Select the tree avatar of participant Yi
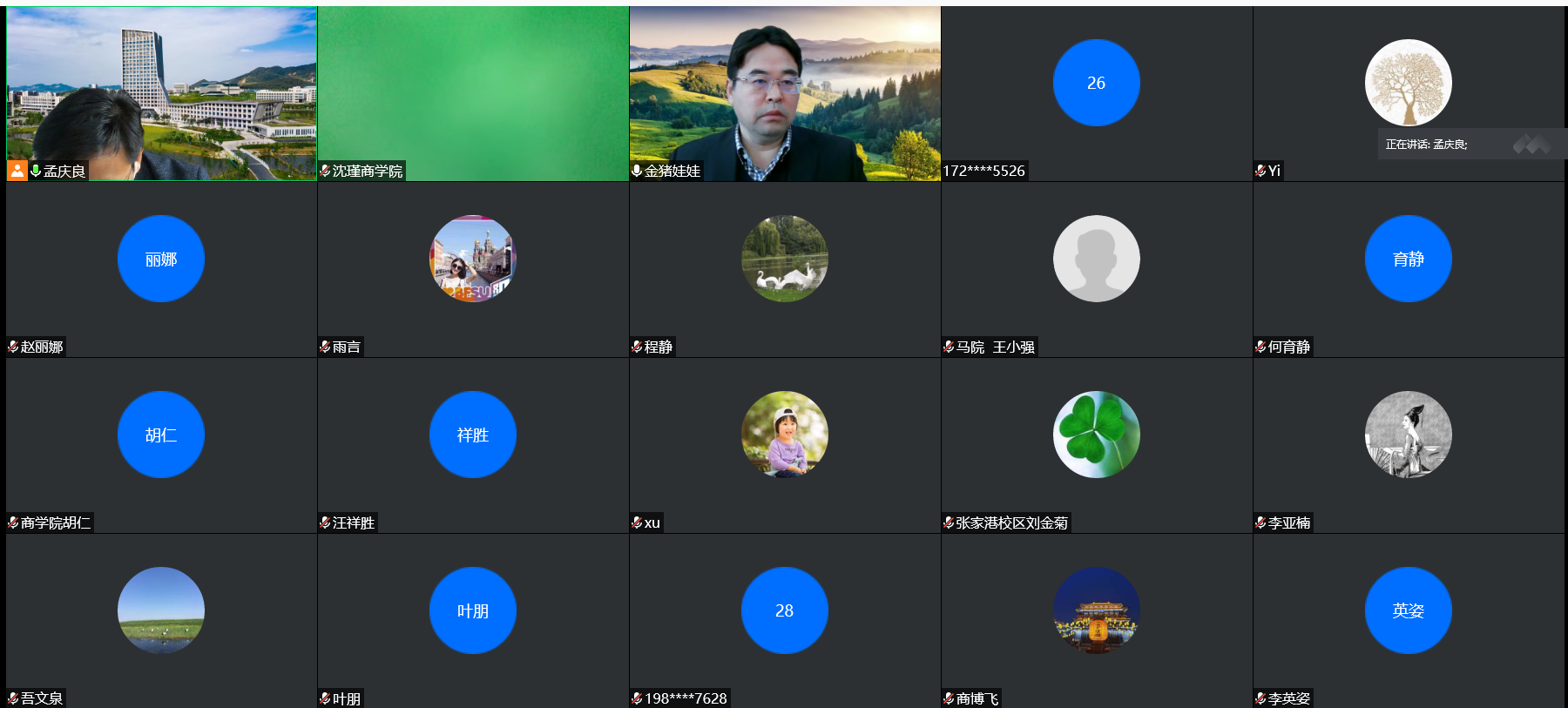 pyautogui.click(x=1408, y=83)
